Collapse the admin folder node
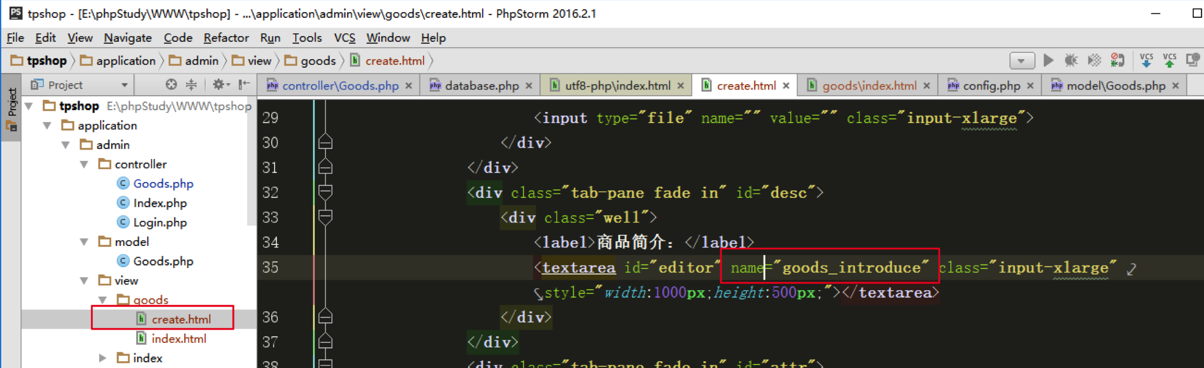 (x=66, y=145)
